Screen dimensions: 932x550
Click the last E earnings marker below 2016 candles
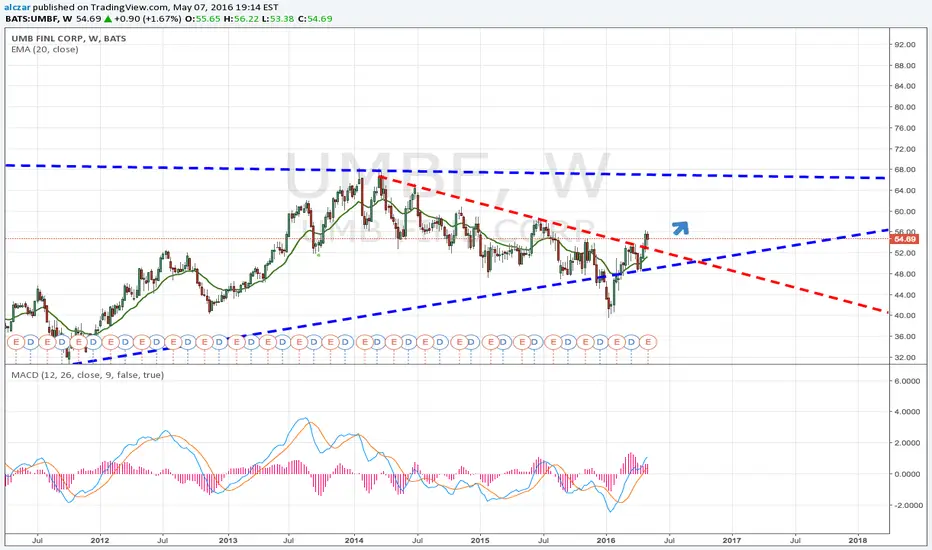(648, 342)
